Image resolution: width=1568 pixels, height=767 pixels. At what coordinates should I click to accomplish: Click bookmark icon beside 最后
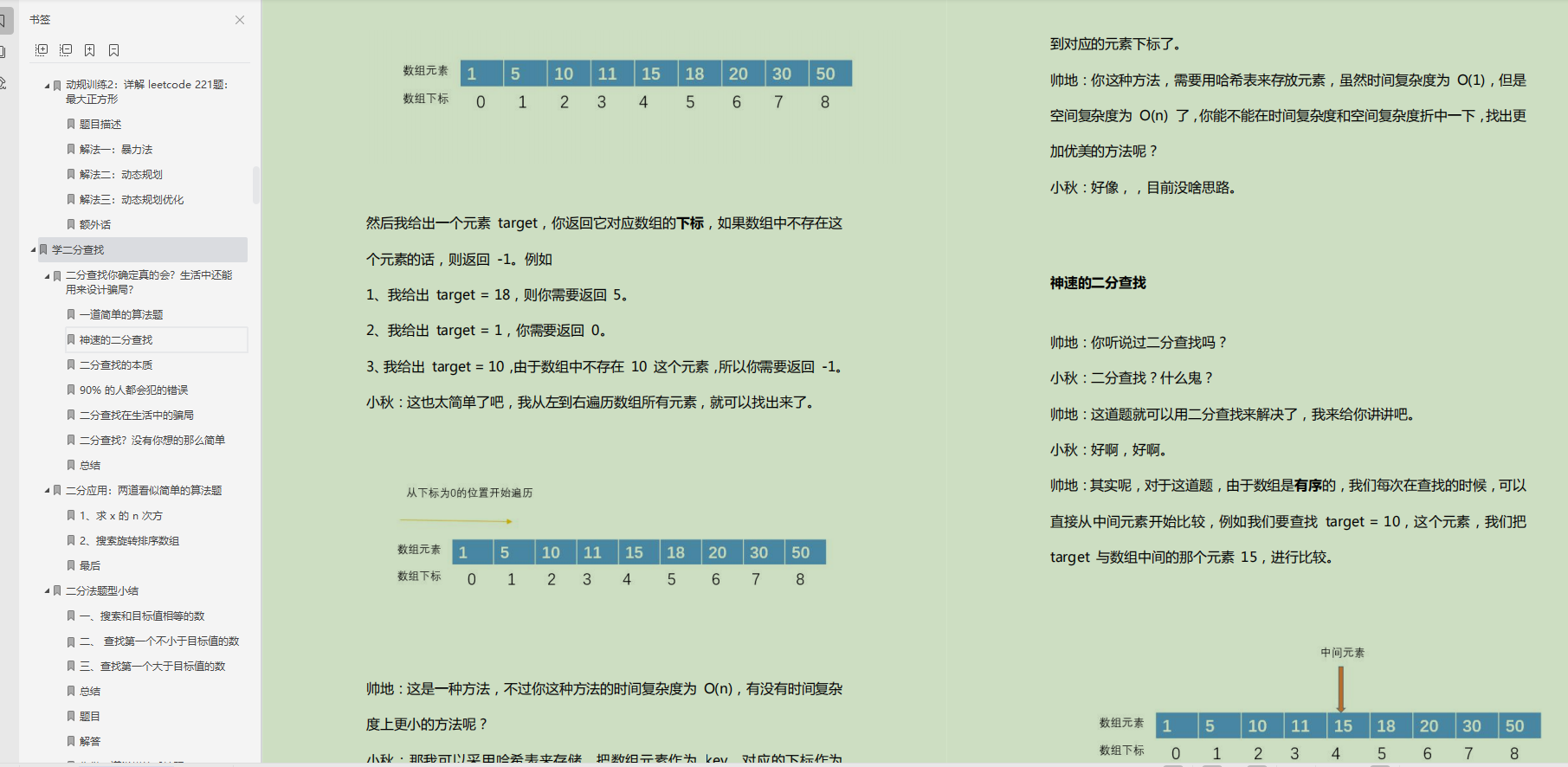[x=71, y=565]
